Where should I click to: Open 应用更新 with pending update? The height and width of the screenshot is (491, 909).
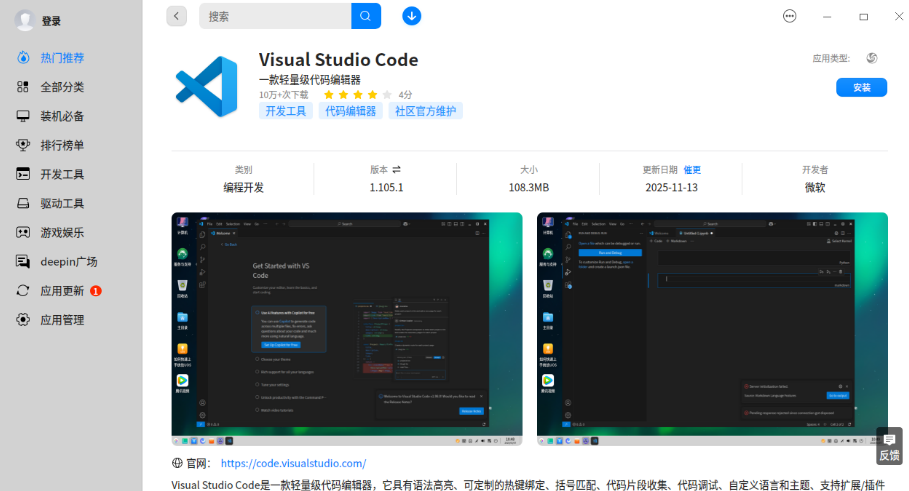tap(62, 290)
